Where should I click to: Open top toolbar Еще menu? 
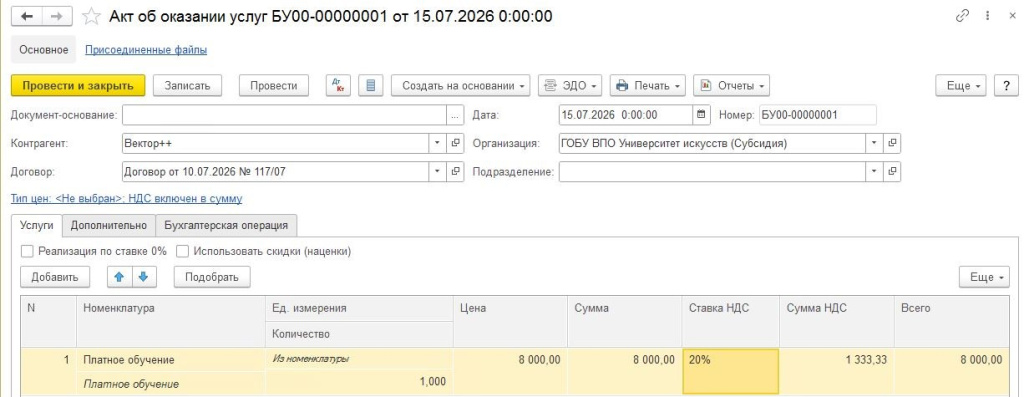961,86
